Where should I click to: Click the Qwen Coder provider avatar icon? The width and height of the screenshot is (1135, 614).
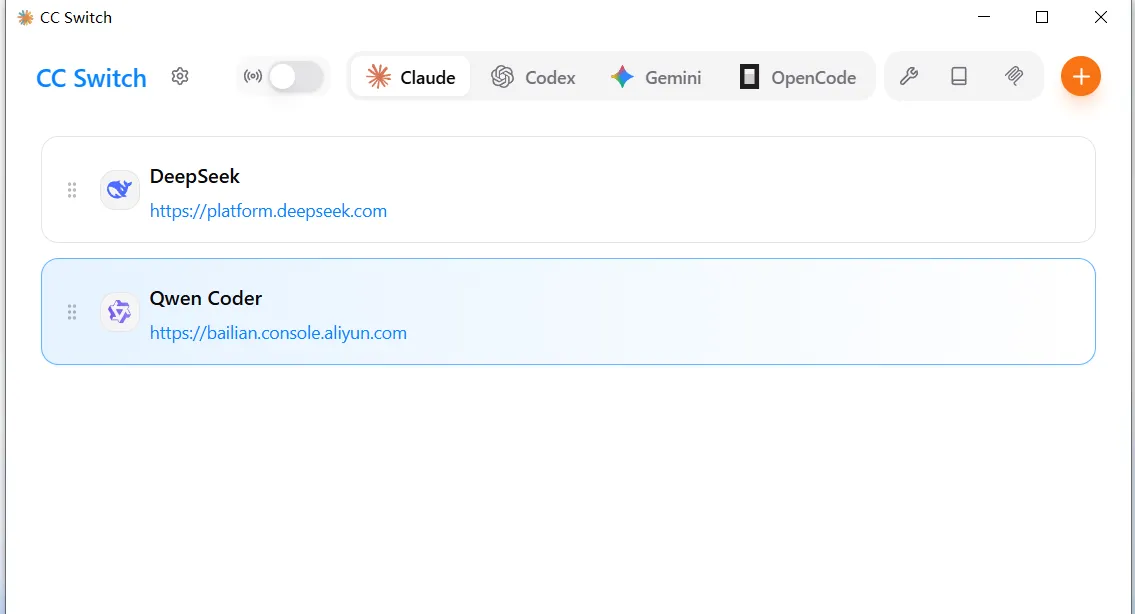pyautogui.click(x=119, y=311)
